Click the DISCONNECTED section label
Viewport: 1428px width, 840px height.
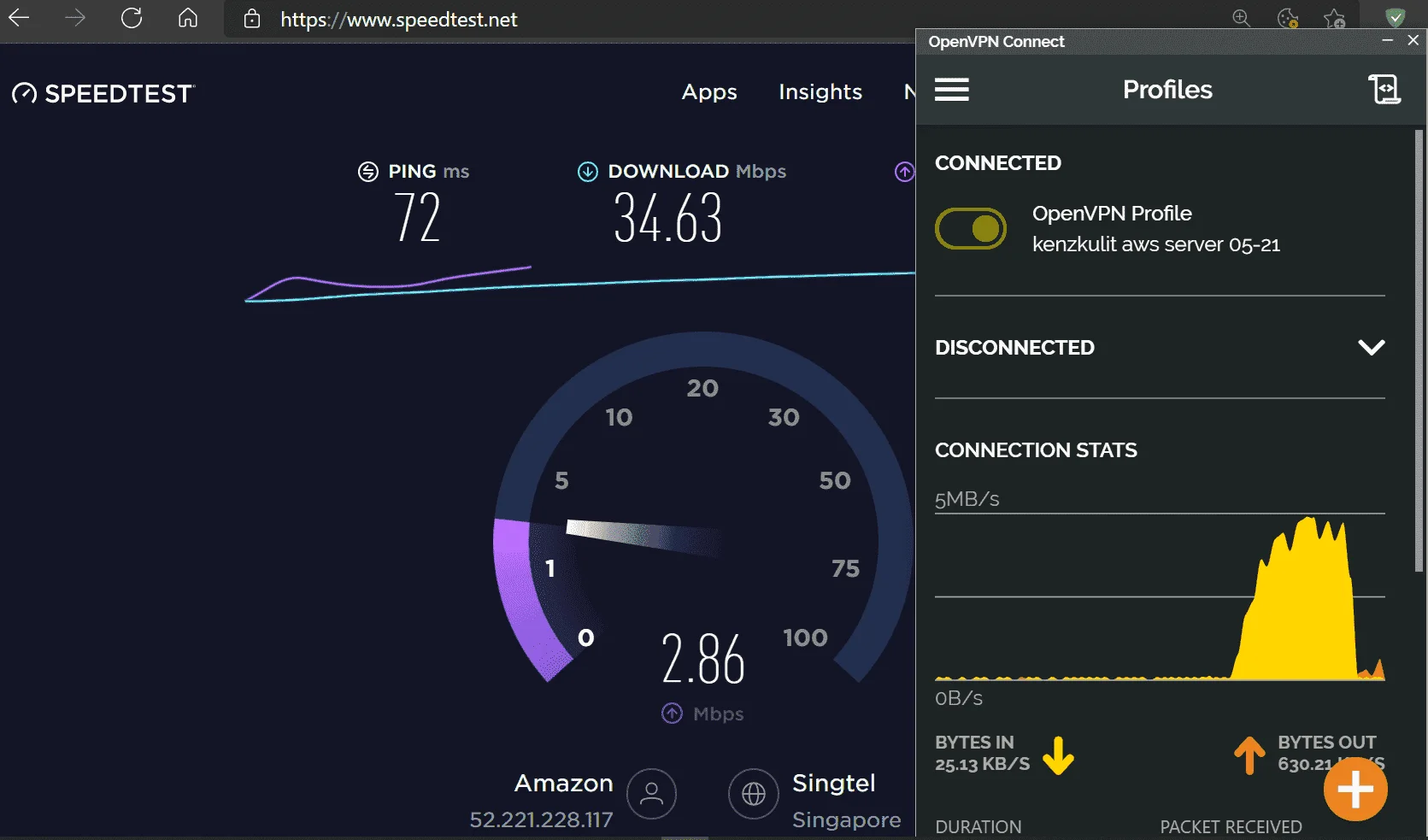(x=1014, y=348)
